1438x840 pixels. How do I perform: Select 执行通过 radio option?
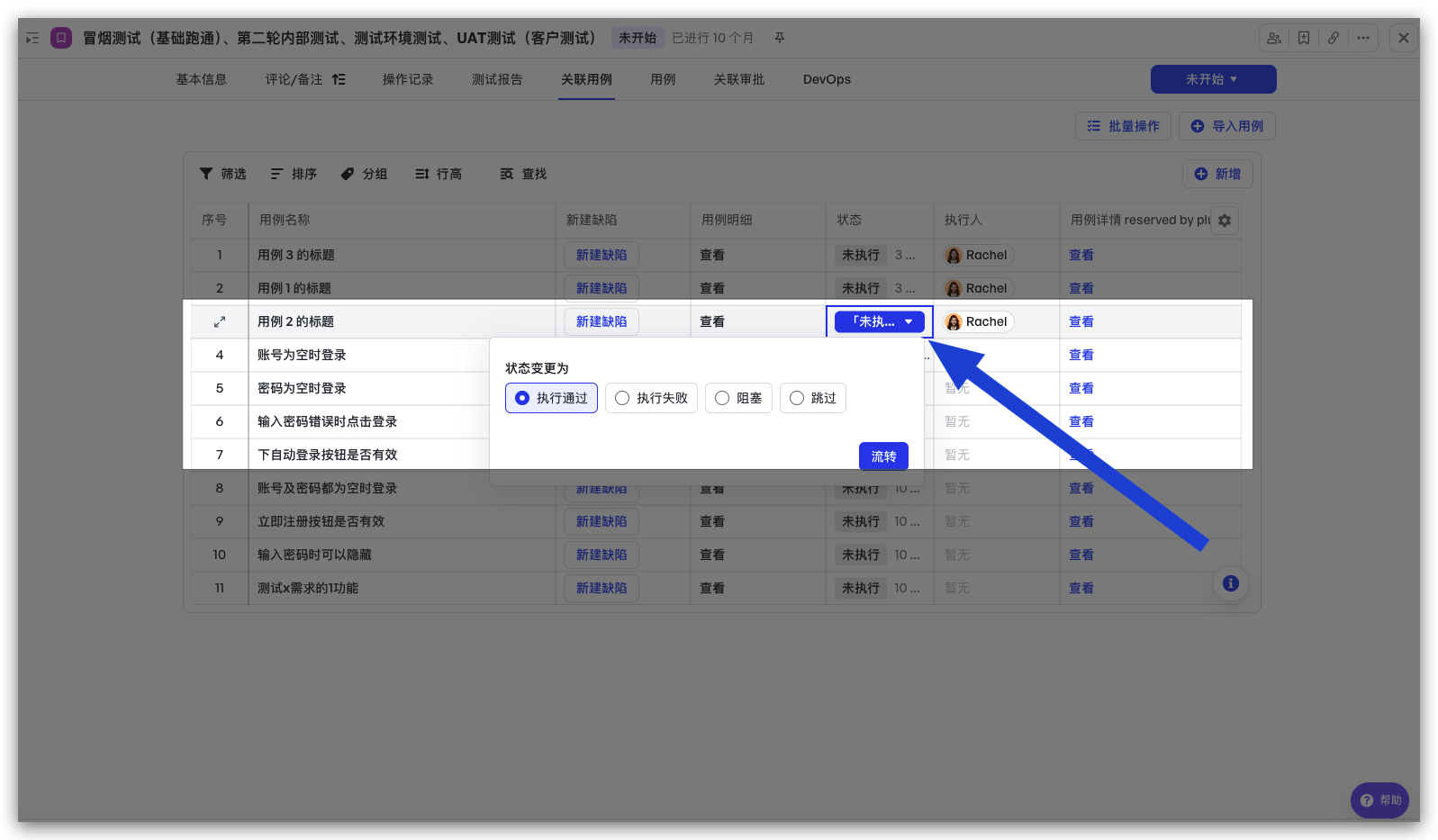[x=551, y=398]
